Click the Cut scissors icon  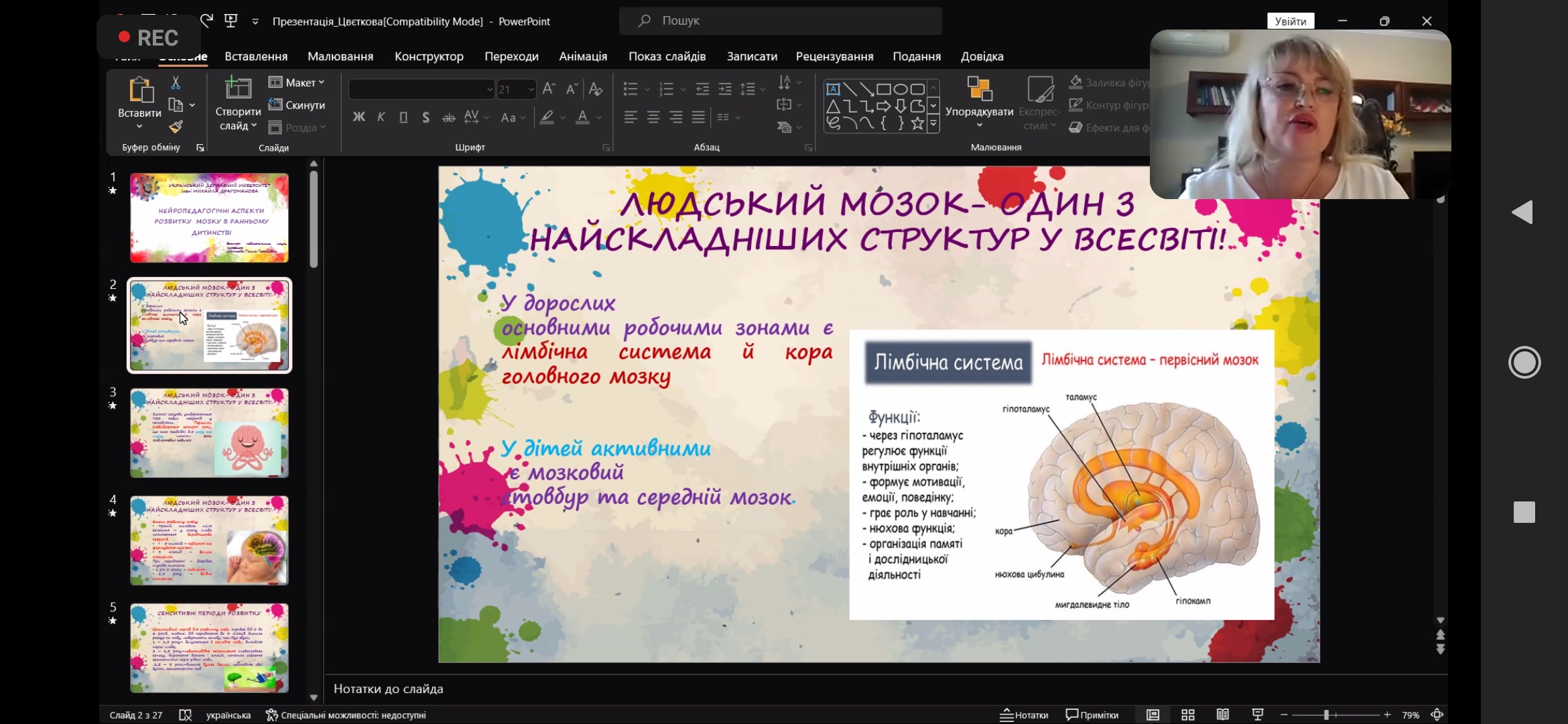click(x=176, y=82)
